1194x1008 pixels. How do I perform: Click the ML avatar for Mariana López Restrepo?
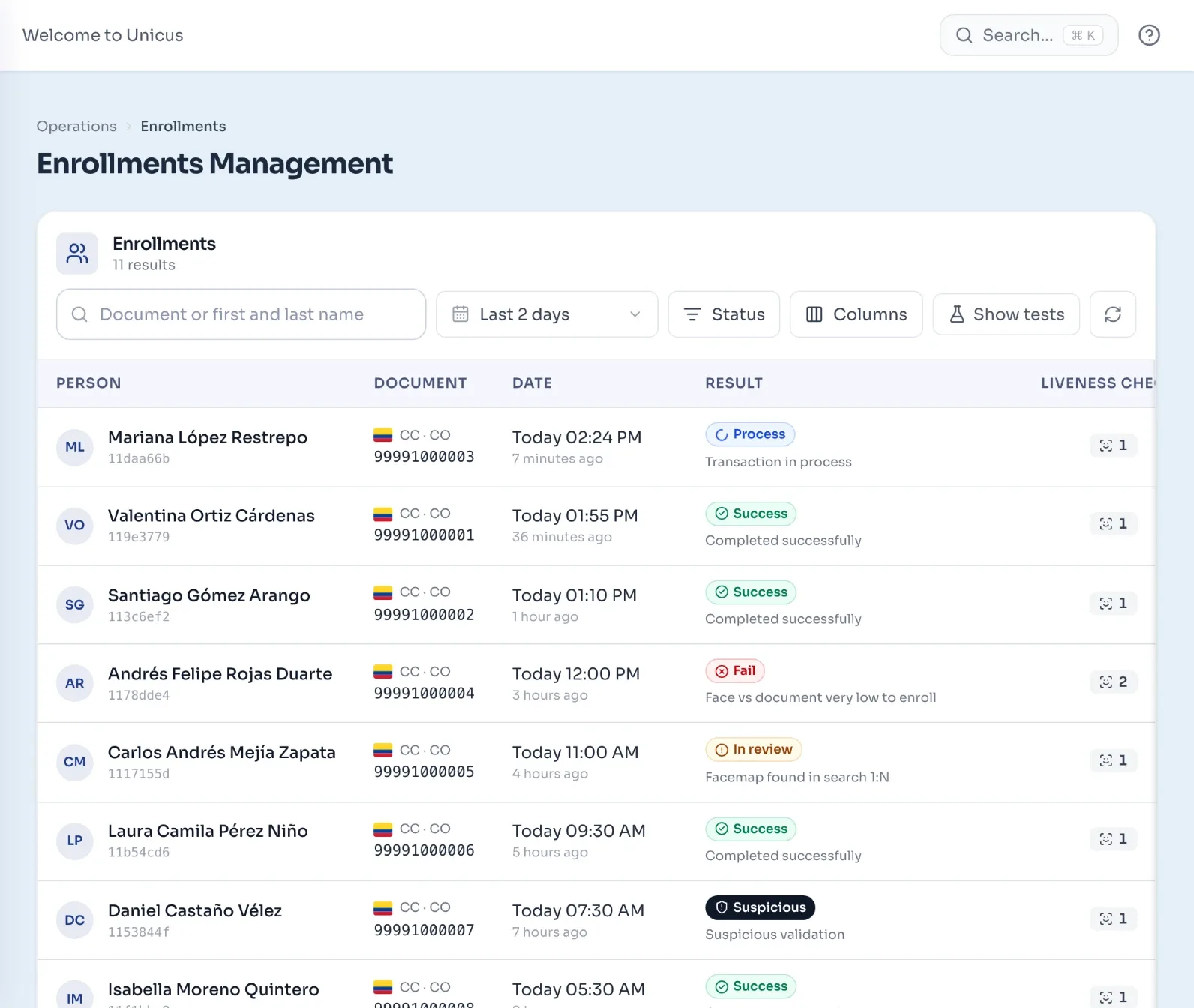(x=75, y=447)
